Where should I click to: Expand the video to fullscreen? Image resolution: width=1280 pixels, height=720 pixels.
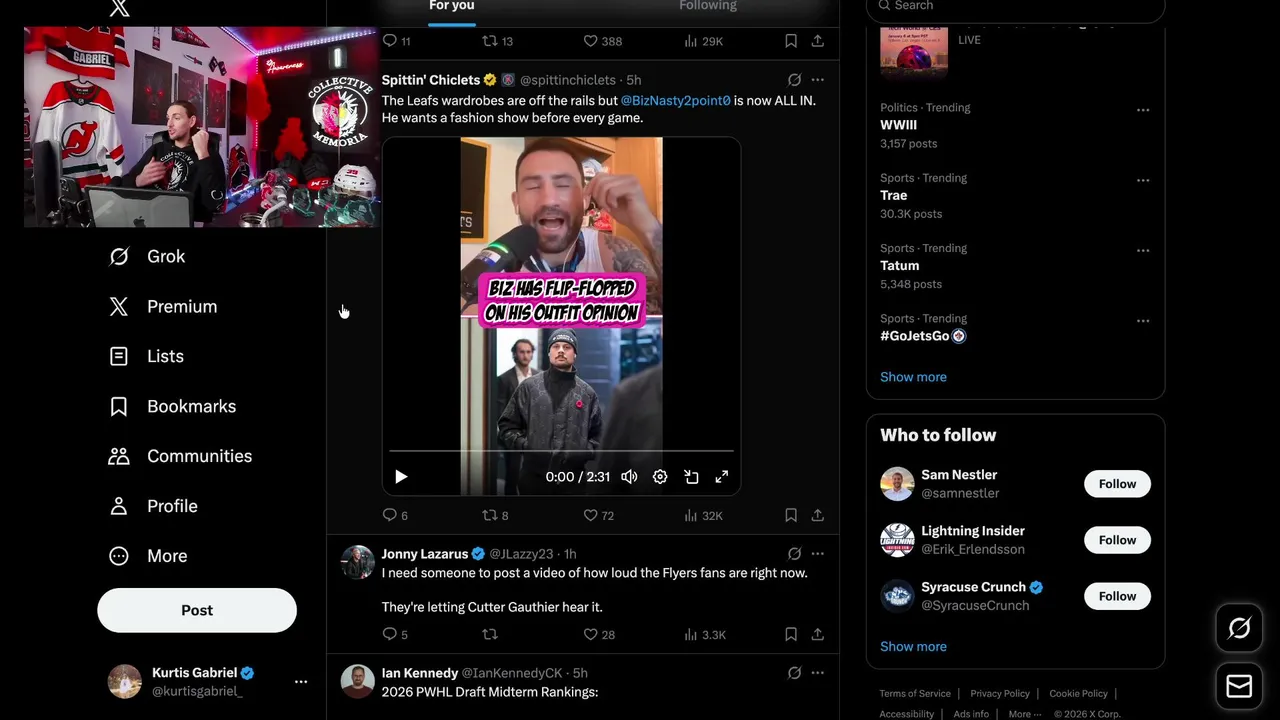(x=722, y=477)
